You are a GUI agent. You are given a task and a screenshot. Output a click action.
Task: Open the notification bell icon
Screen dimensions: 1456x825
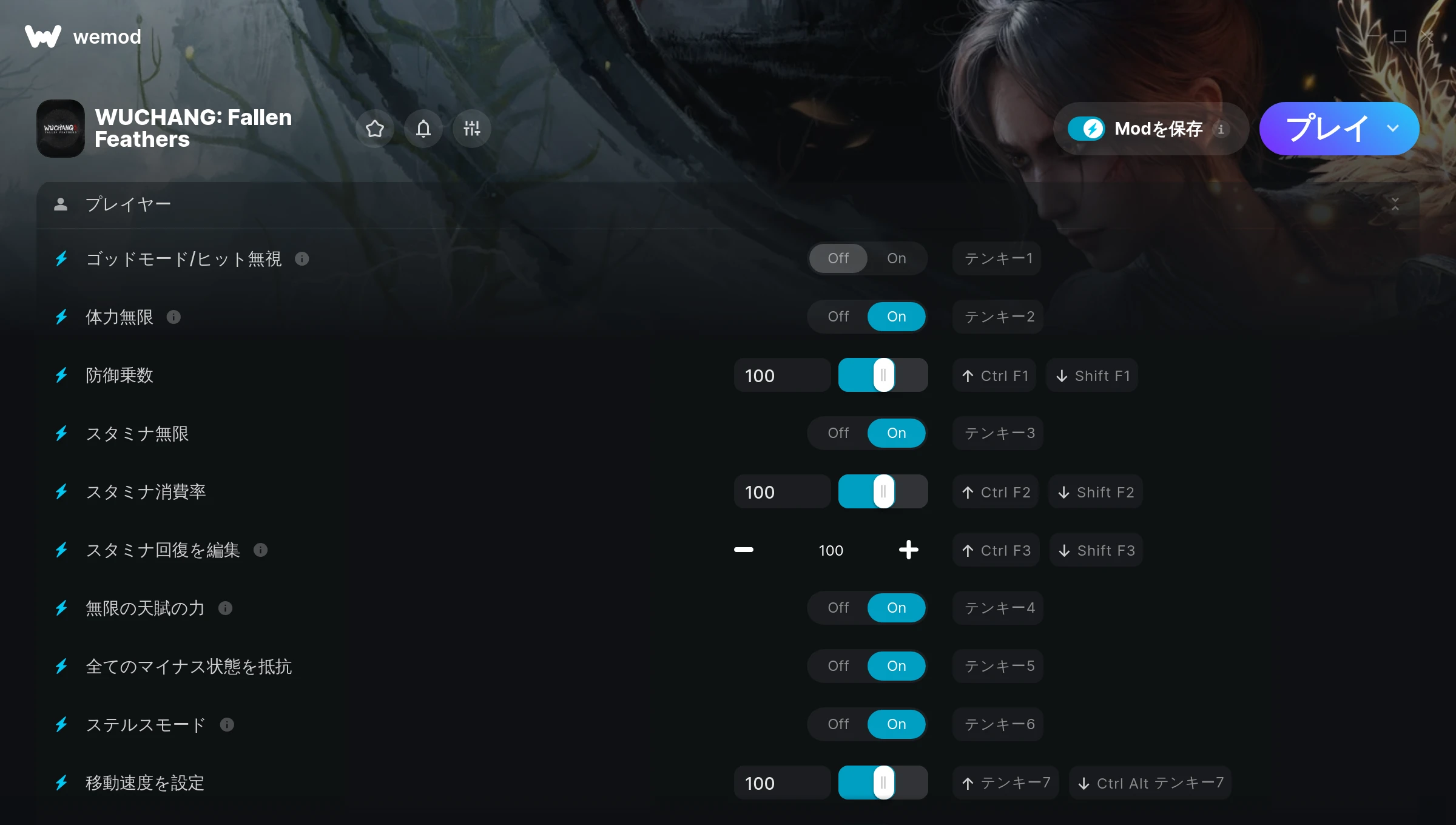tap(423, 129)
